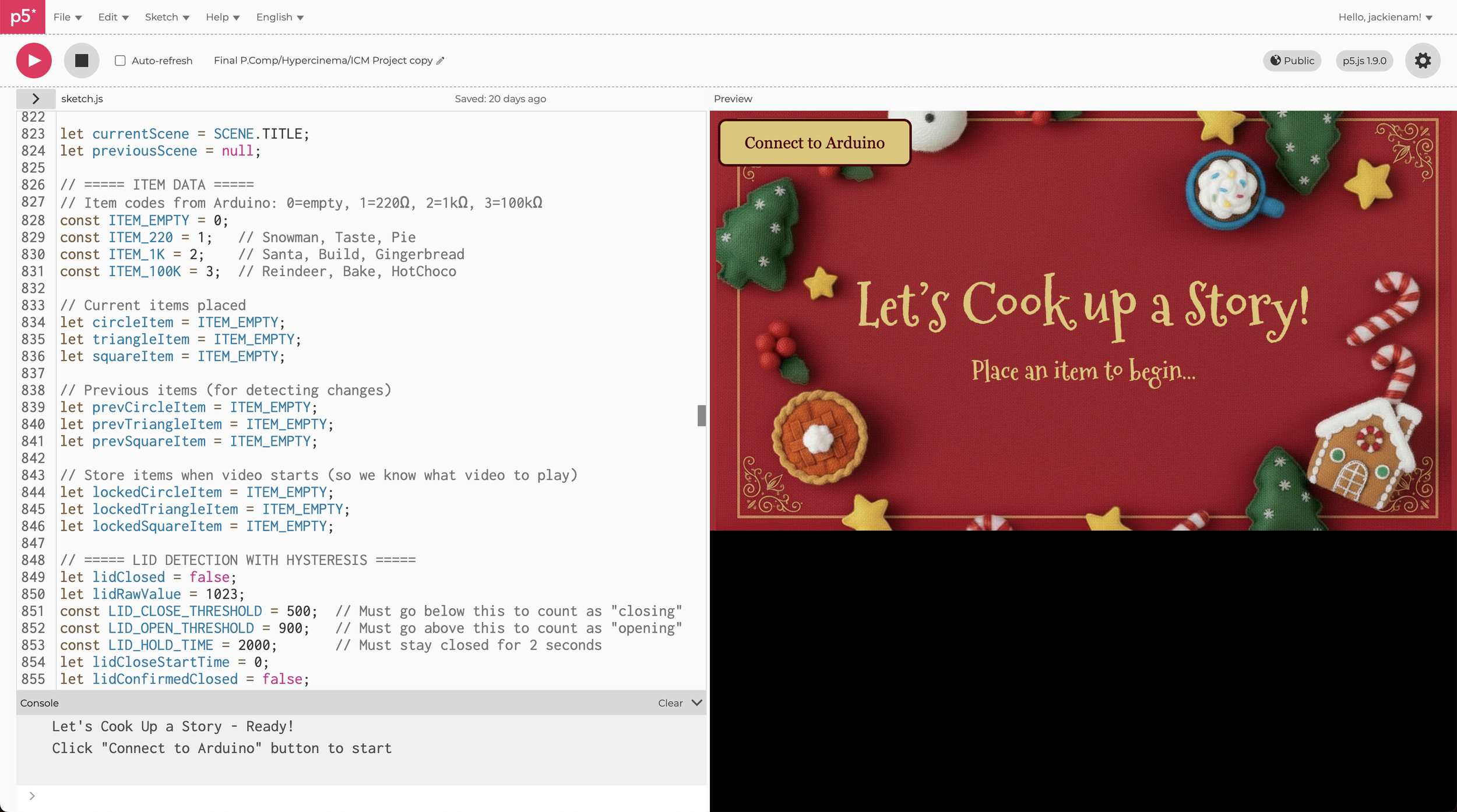Open the File menu
This screenshot has width=1457, height=812.
67,17
